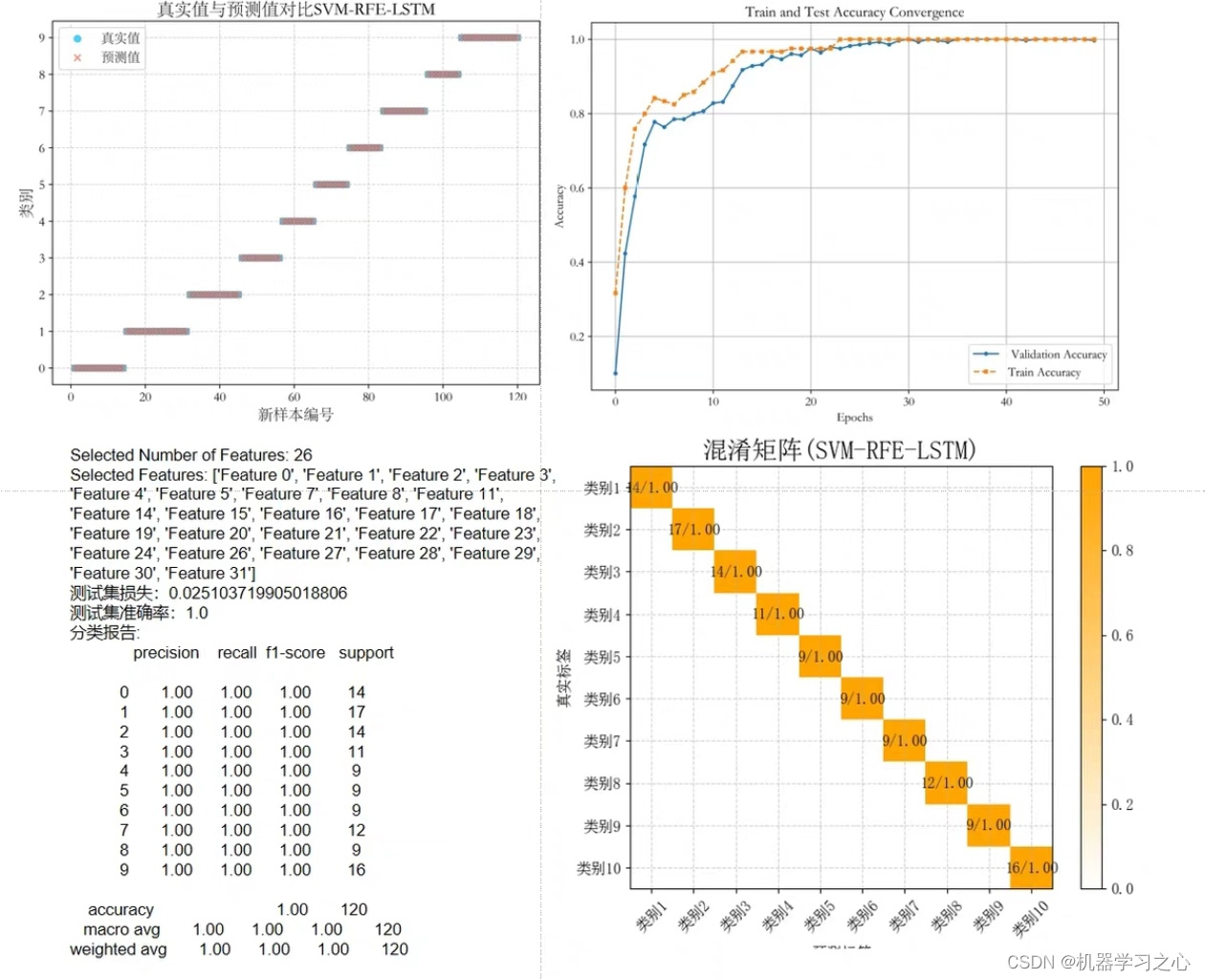Click the 12/1.00 confusion matrix cell

coord(946,783)
